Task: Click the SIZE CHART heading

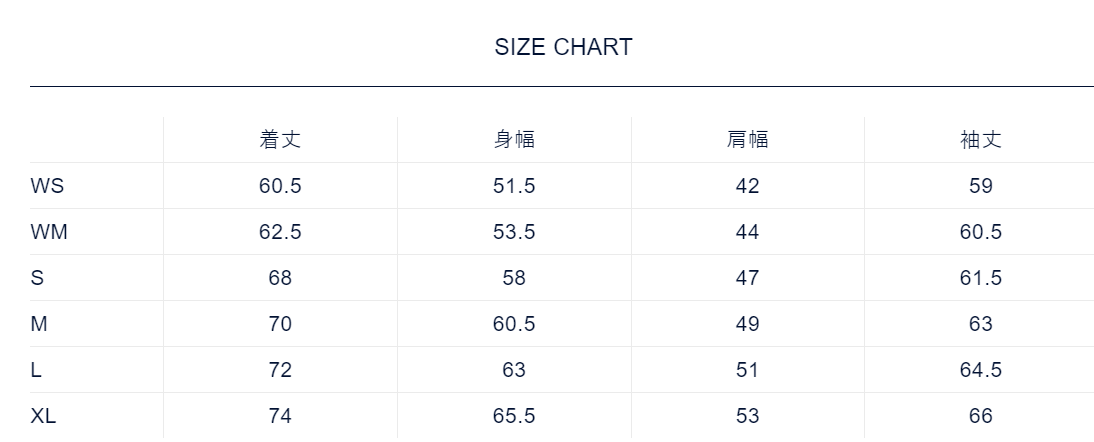Action: pyautogui.click(x=563, y=47)
